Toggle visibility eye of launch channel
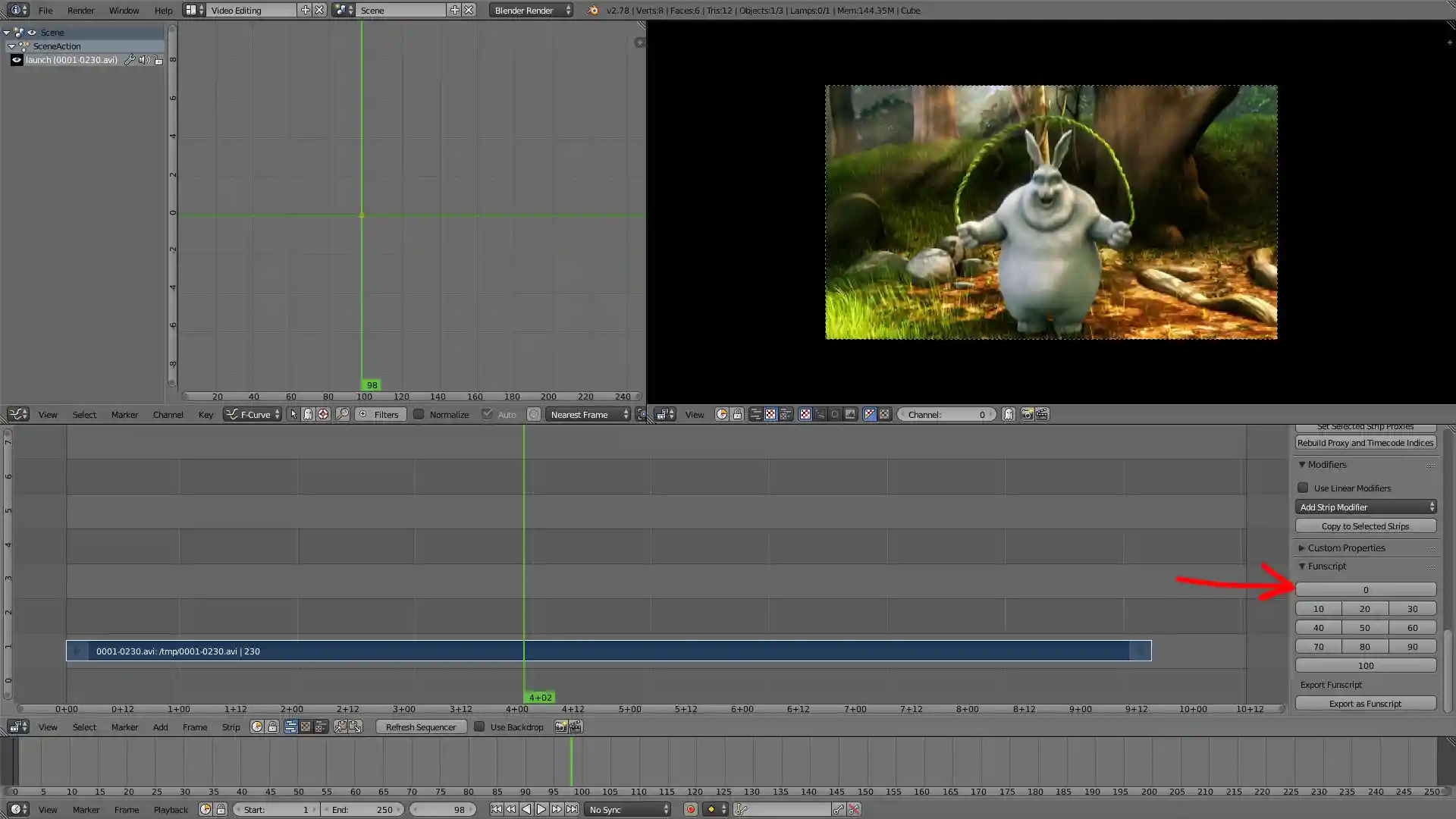Viewport: 1456px width, 819px height. coord(17,60)
